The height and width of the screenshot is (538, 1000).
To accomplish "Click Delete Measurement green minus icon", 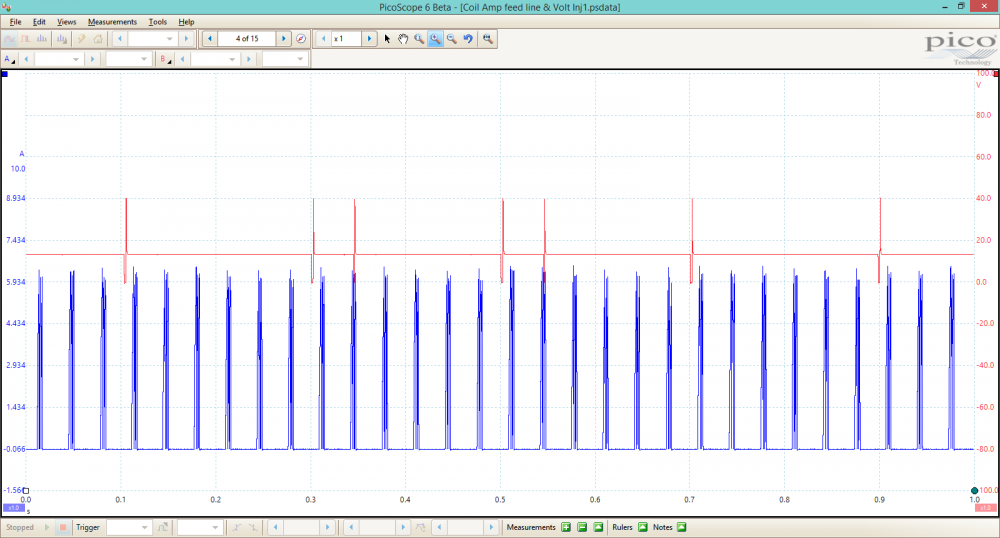I will 582,527.
